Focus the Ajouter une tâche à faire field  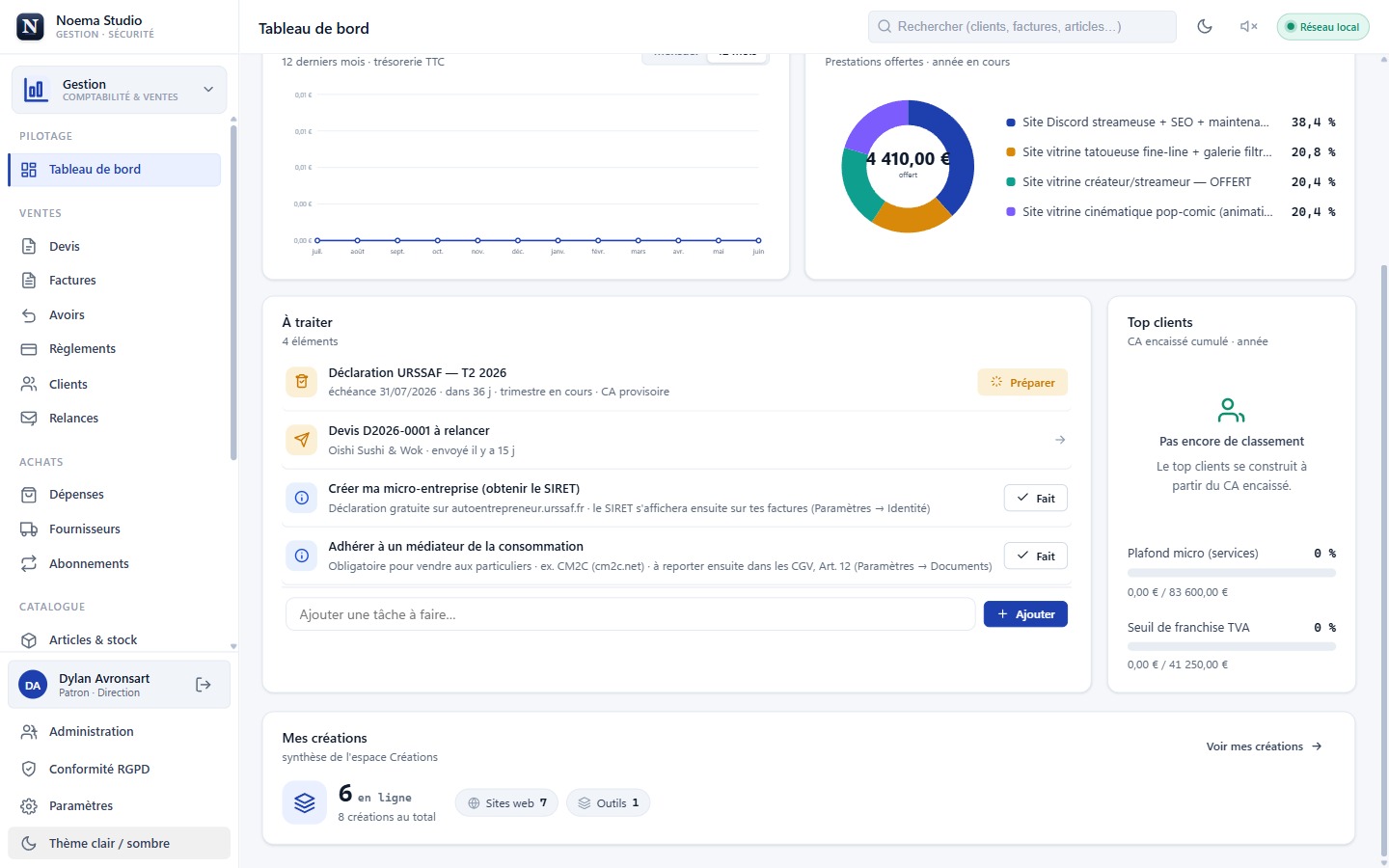point(630,614)
